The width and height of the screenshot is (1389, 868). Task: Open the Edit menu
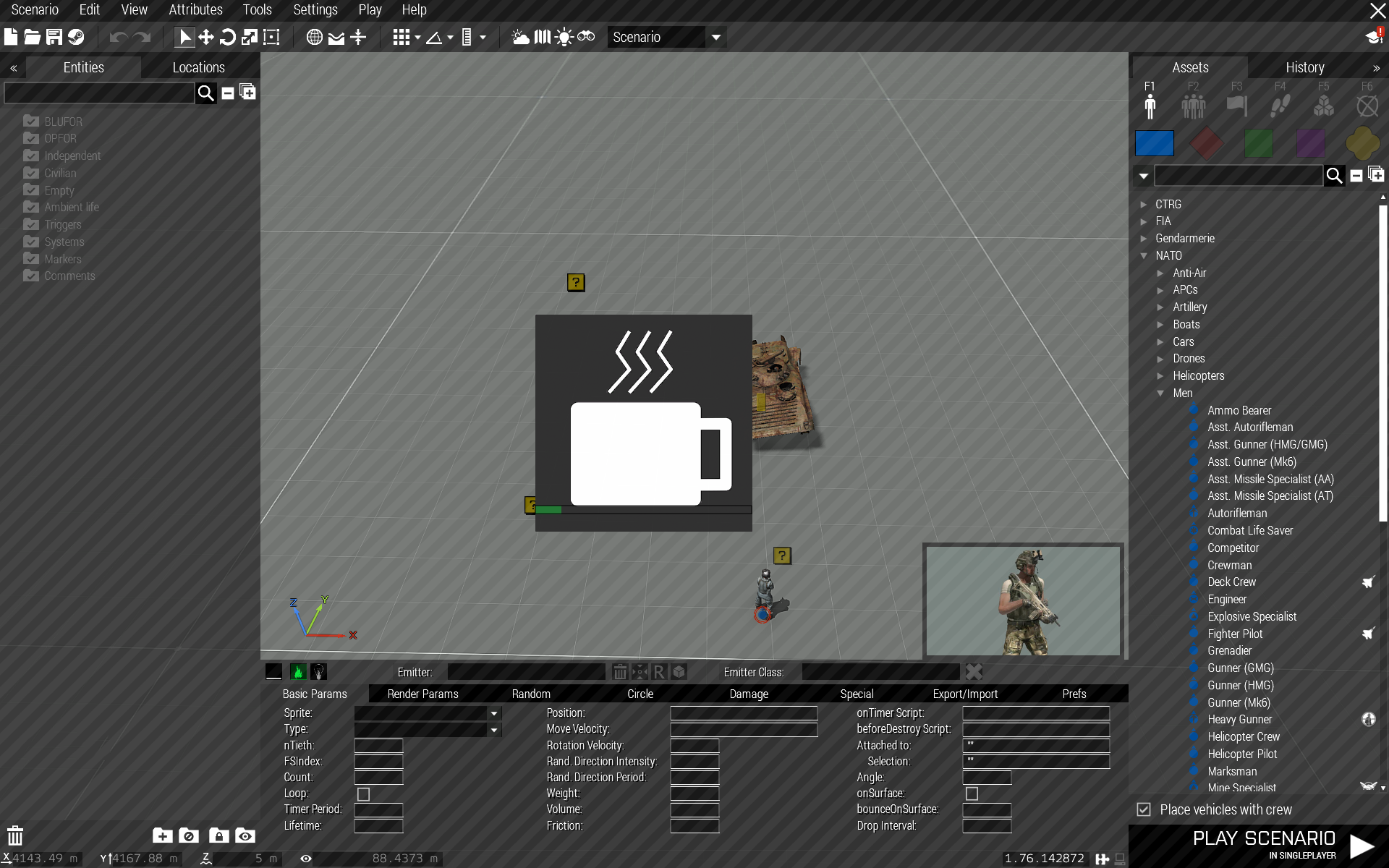90,9
